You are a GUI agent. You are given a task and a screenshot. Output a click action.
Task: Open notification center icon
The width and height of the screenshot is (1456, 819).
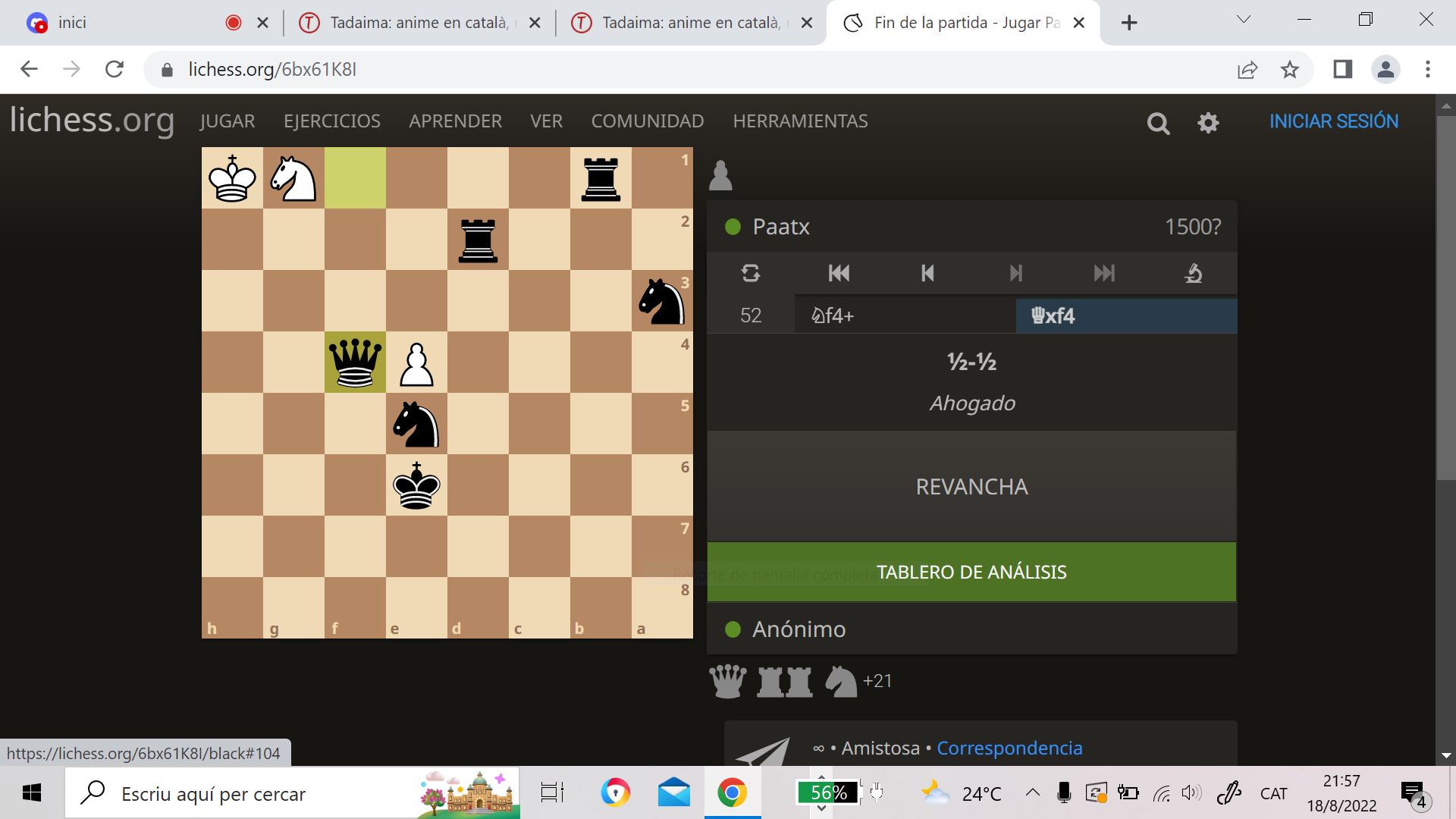pyautogui.click(x=1414, y=794)
